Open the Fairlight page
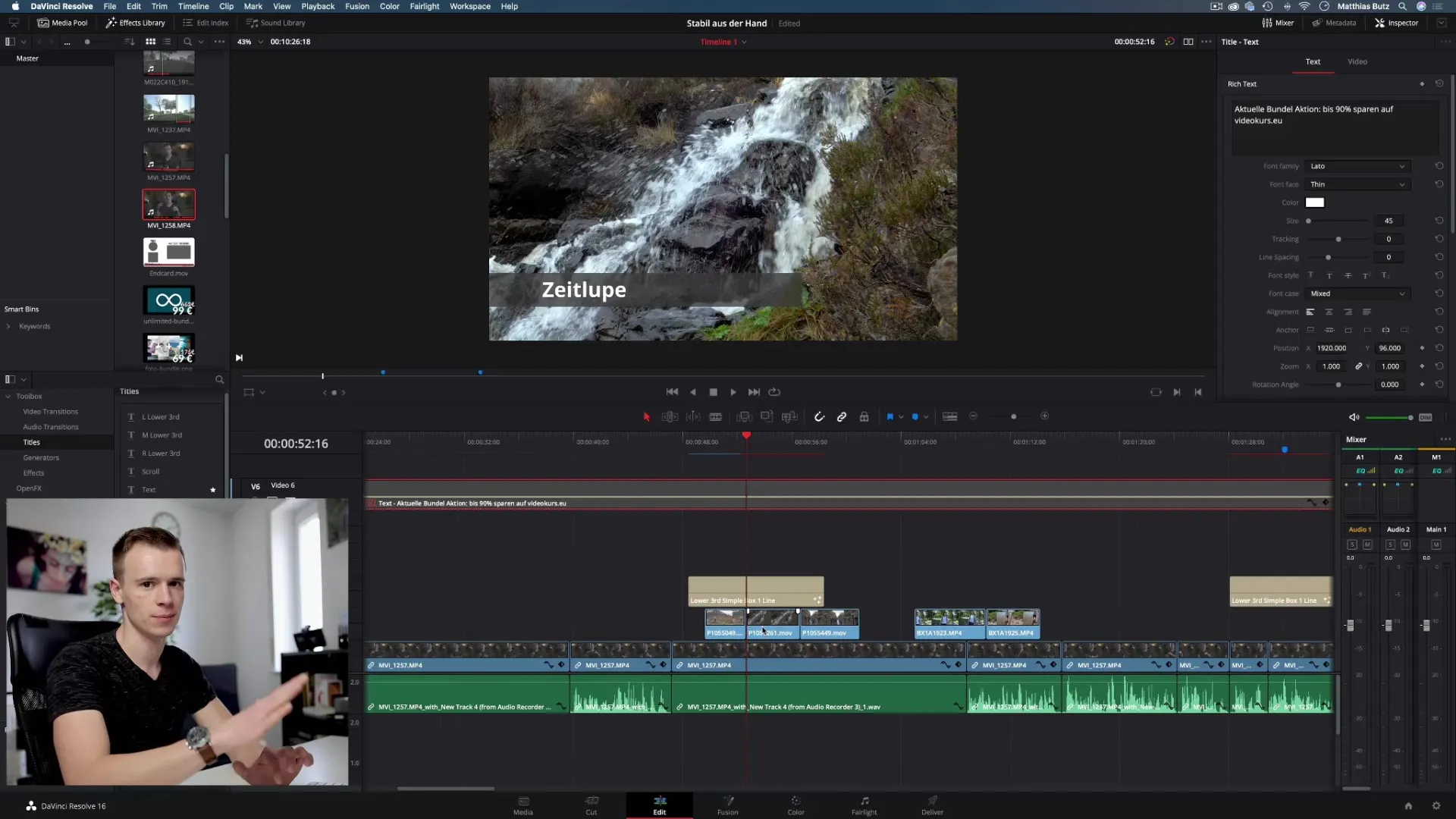The height and width of the screenshot is (819, 1456). [x=864, y=805]
